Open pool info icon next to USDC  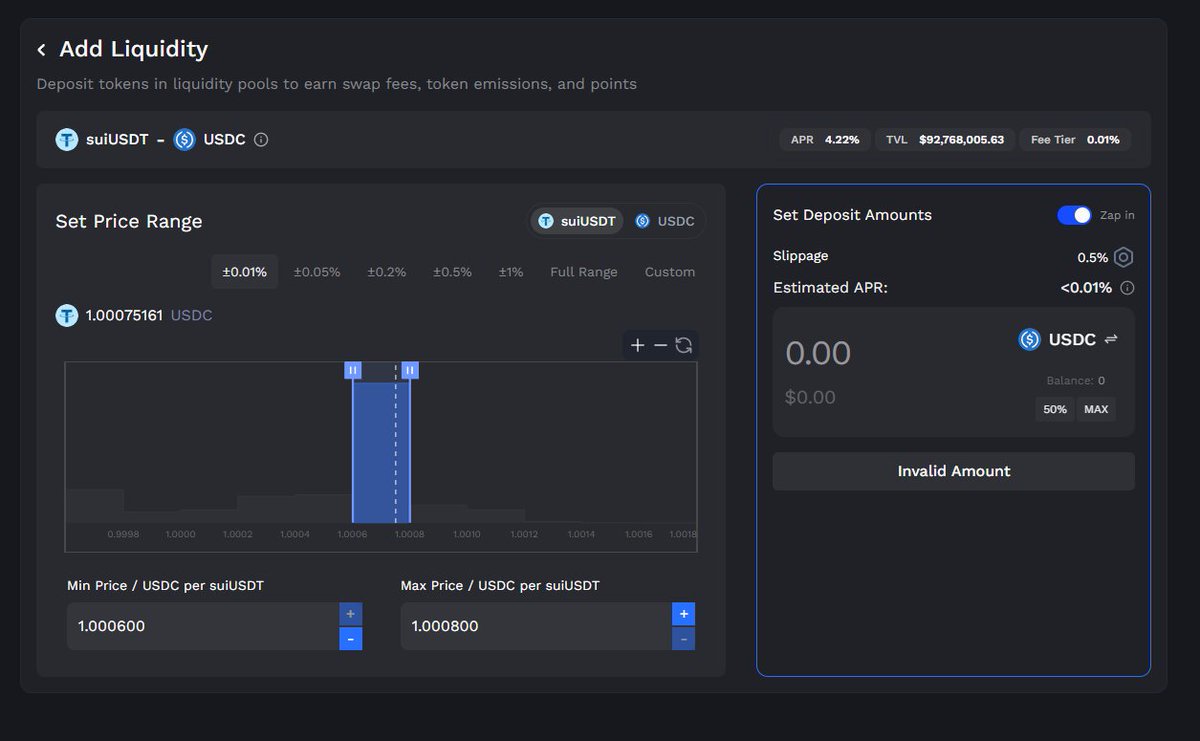tap(261, 140)
